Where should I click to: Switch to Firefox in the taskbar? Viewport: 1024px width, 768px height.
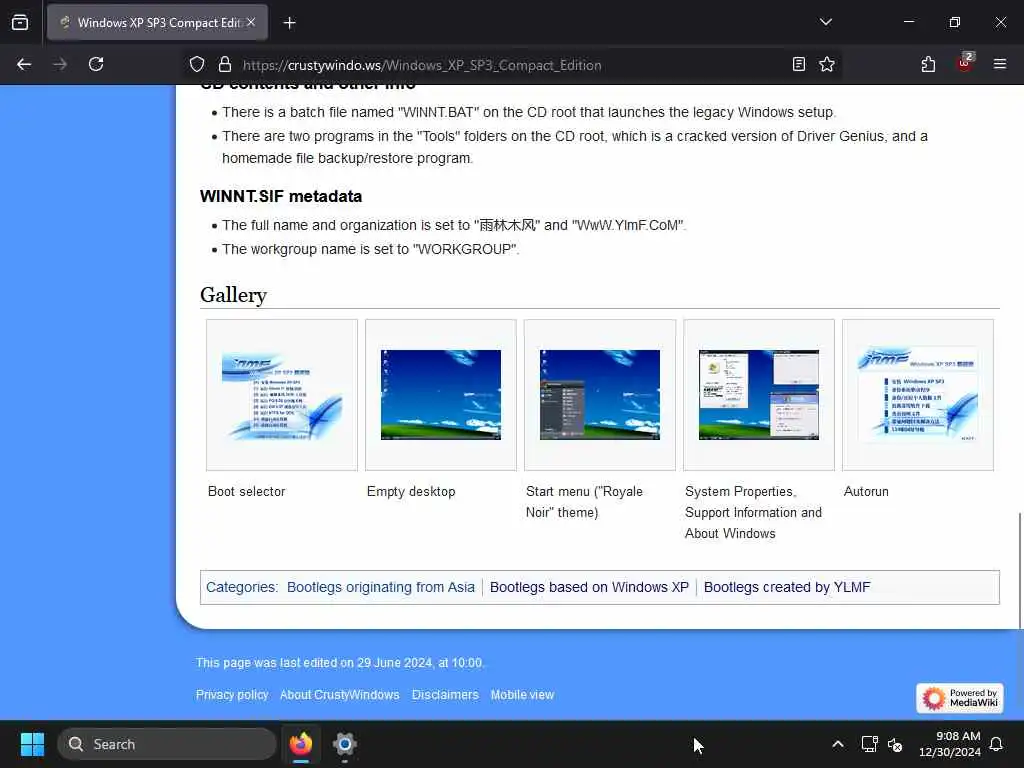click(x=301, y=744)
